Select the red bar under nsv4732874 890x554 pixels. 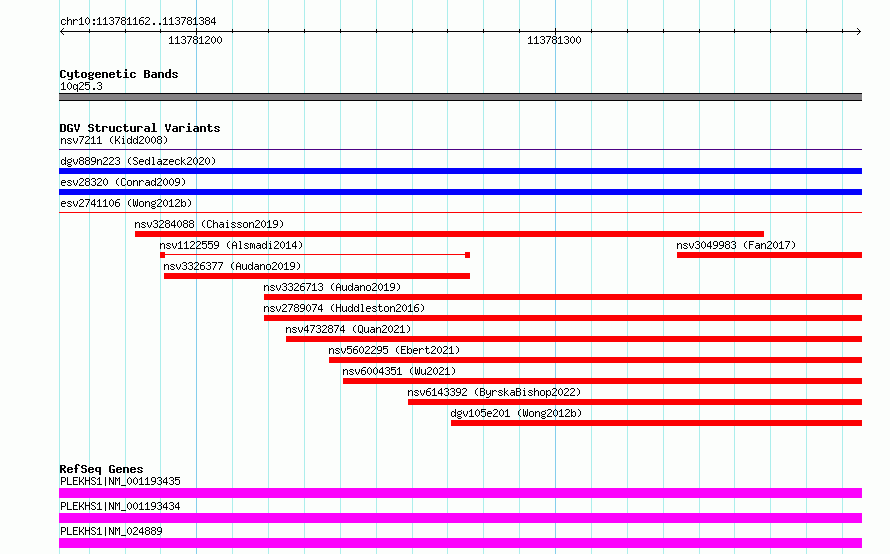click(x=574, y=339)
